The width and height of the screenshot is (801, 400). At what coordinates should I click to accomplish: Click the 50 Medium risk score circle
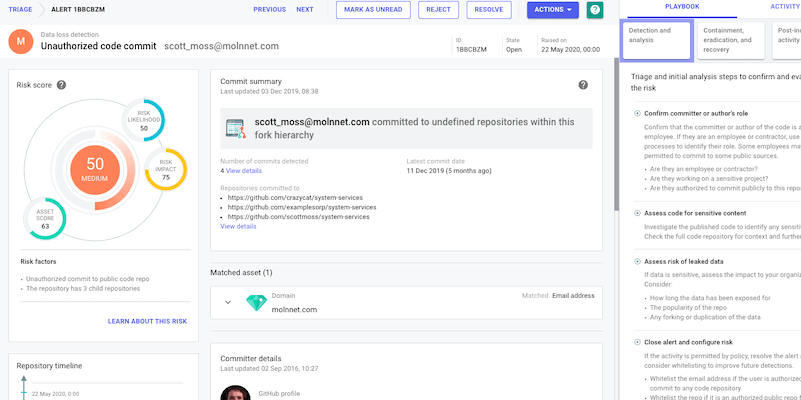coord(95,170)
